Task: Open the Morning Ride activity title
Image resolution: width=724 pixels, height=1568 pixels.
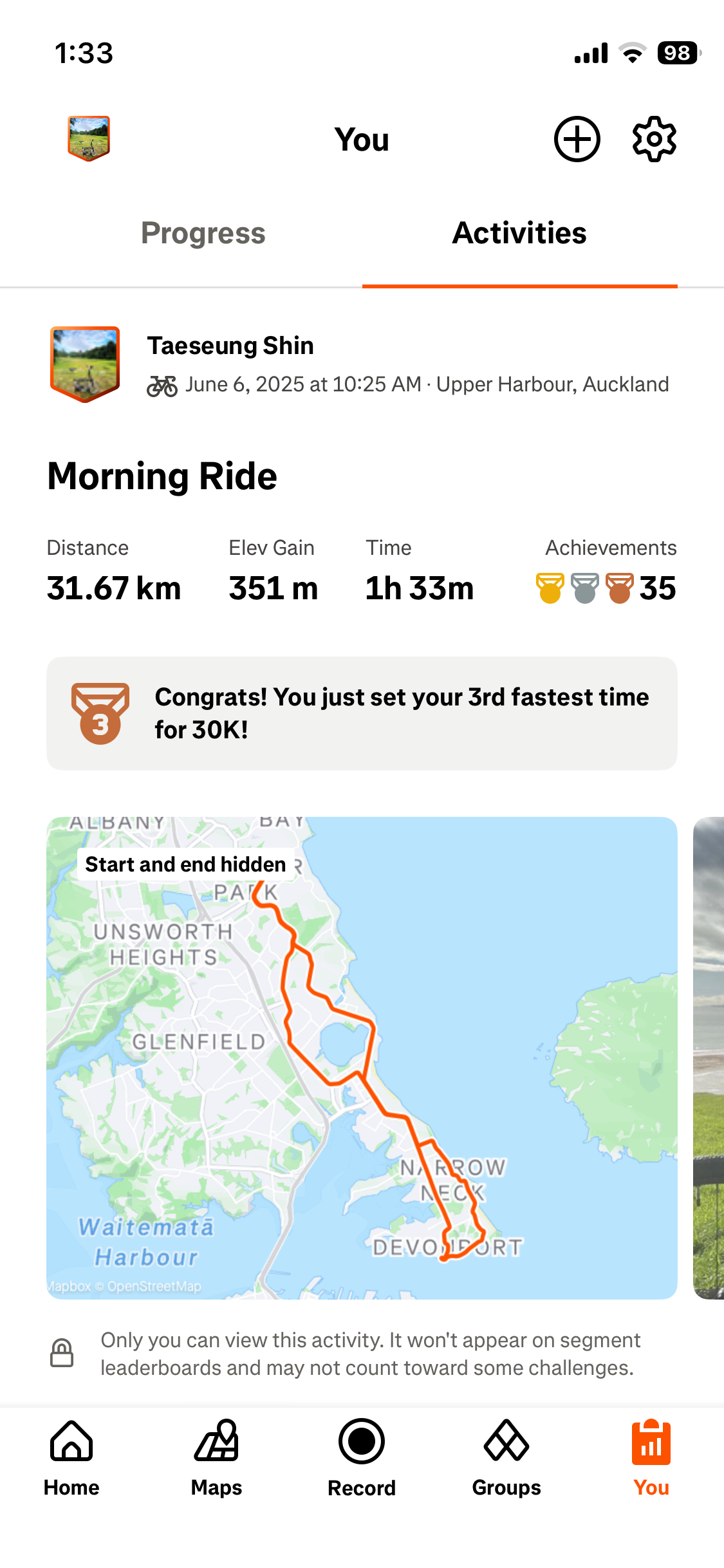Action: 162,476
